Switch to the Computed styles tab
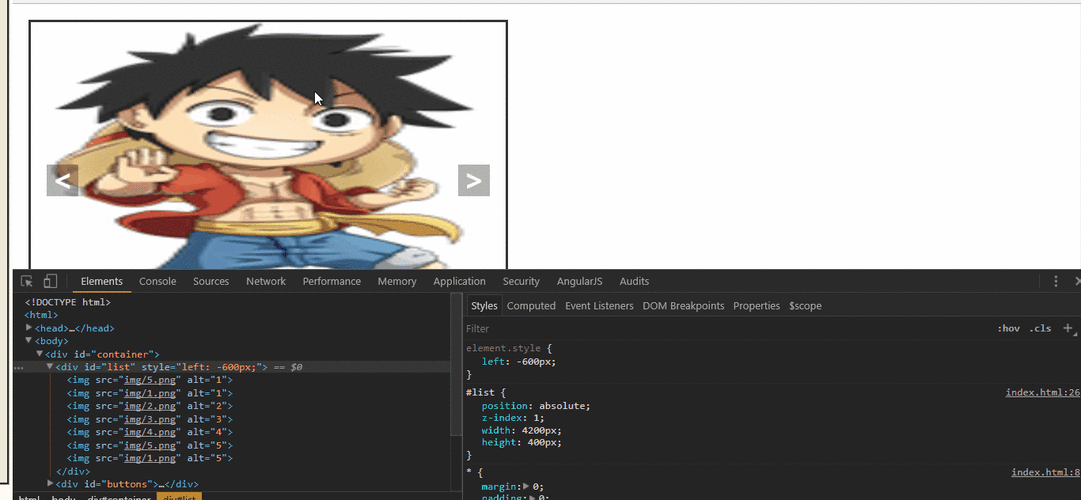 pos(531,306)
